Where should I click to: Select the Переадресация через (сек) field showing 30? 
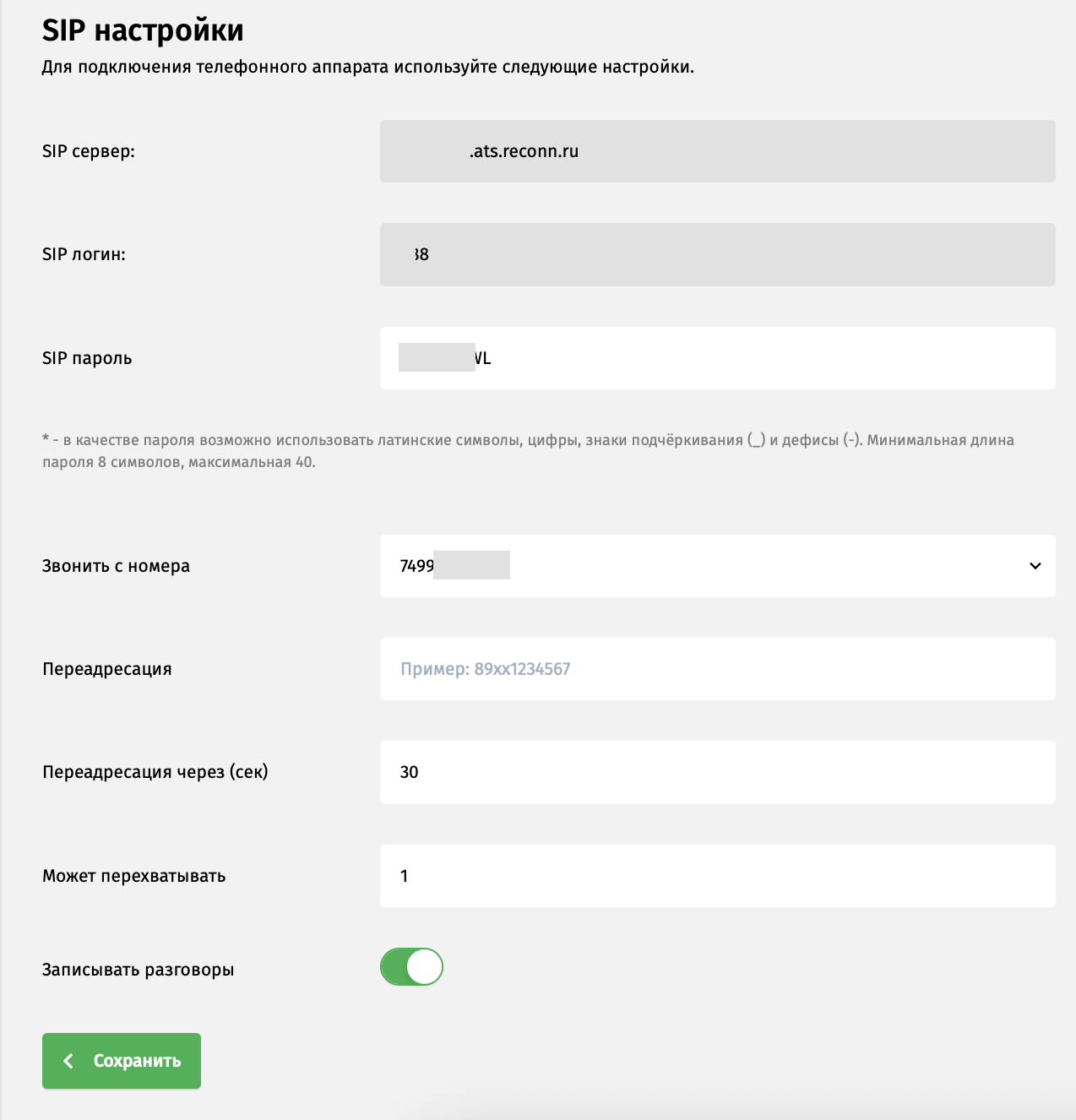pos(716,772)
